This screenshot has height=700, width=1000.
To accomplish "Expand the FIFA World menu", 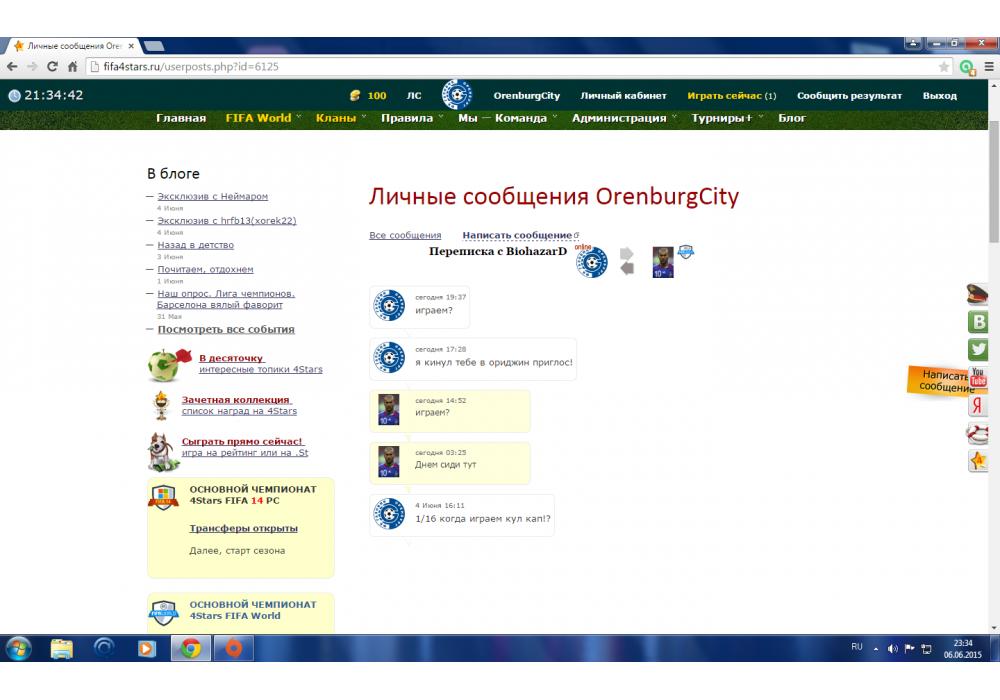I will 263,118.
